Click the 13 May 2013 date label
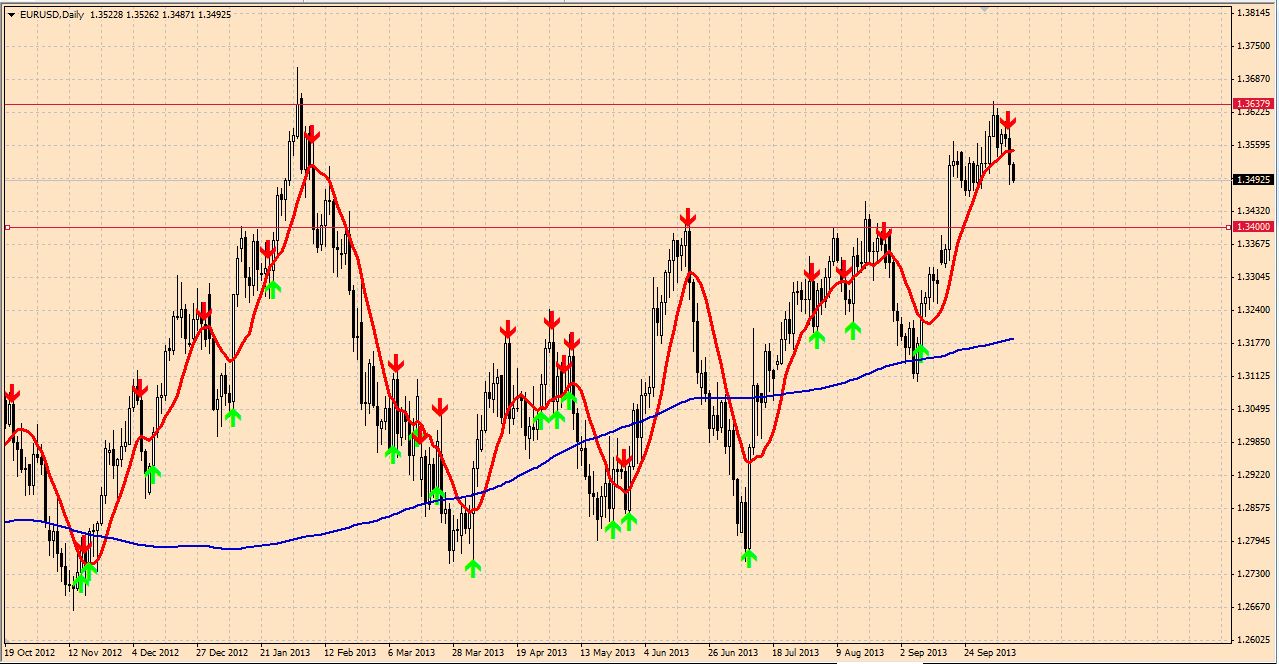Screen dimensions: 1279x664 point(607,653)
